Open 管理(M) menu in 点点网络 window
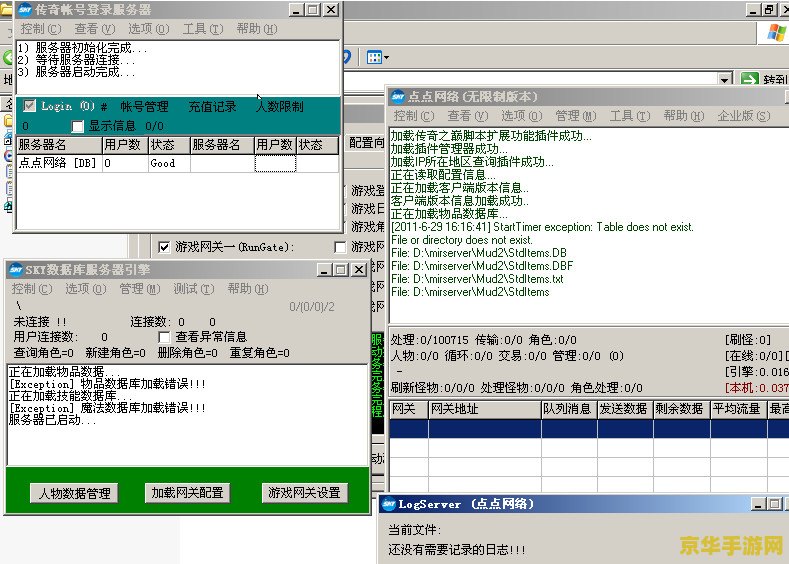789x564 pixels. pos(576,116)
